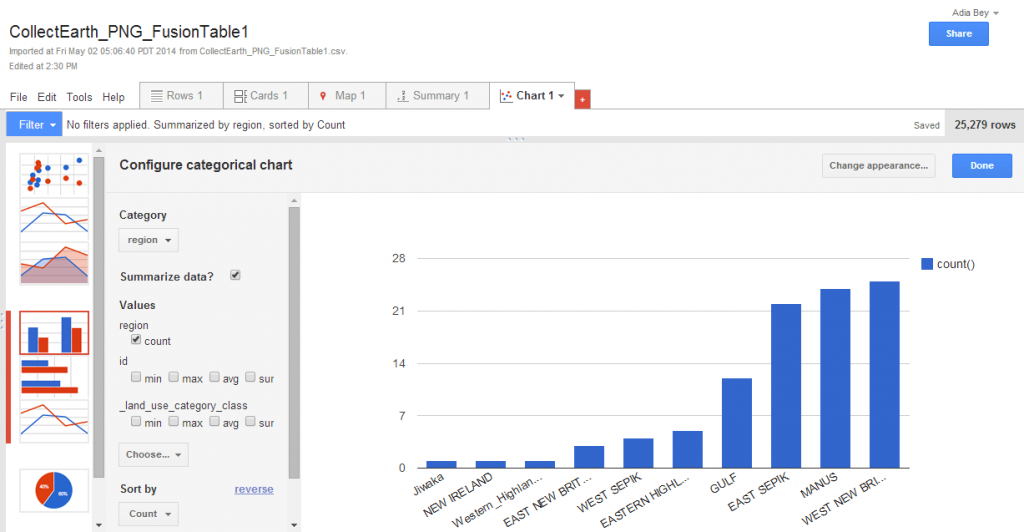Switch to the Rows 1 tab

click(182, 96)
